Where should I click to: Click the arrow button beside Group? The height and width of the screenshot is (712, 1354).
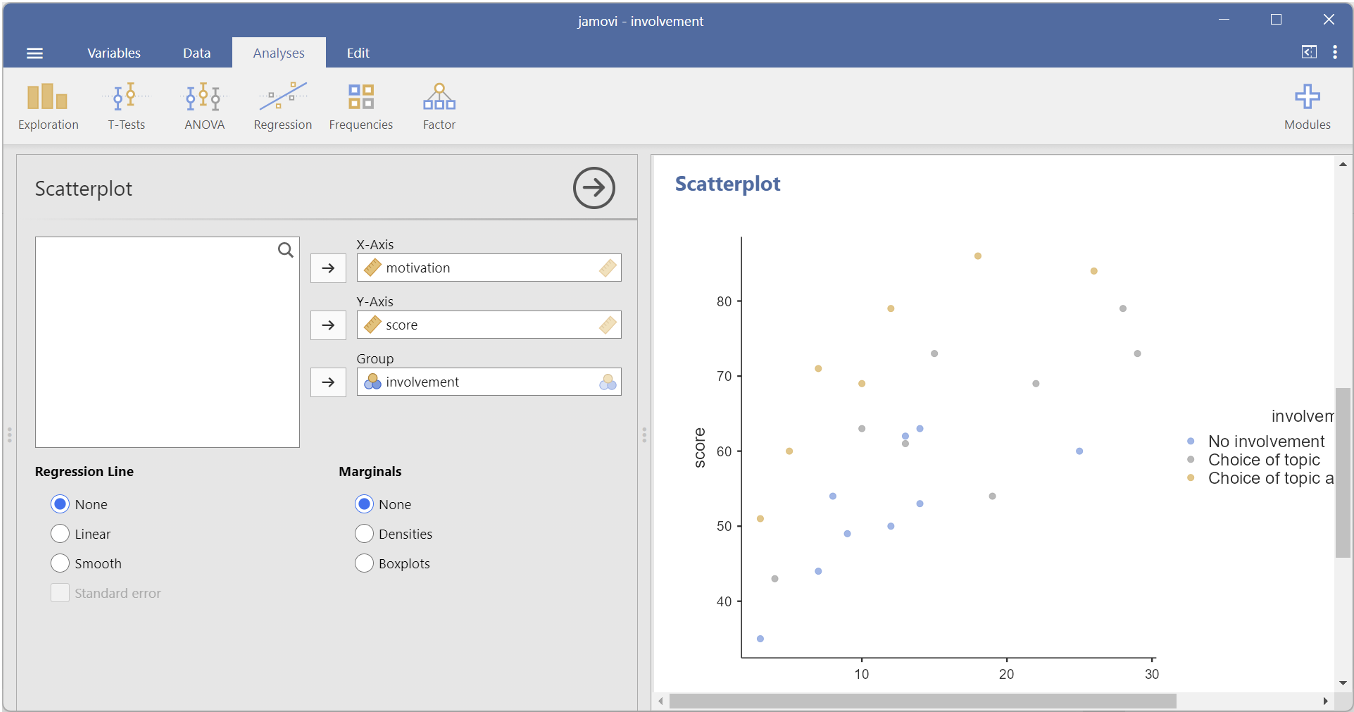tap(328, 382)
